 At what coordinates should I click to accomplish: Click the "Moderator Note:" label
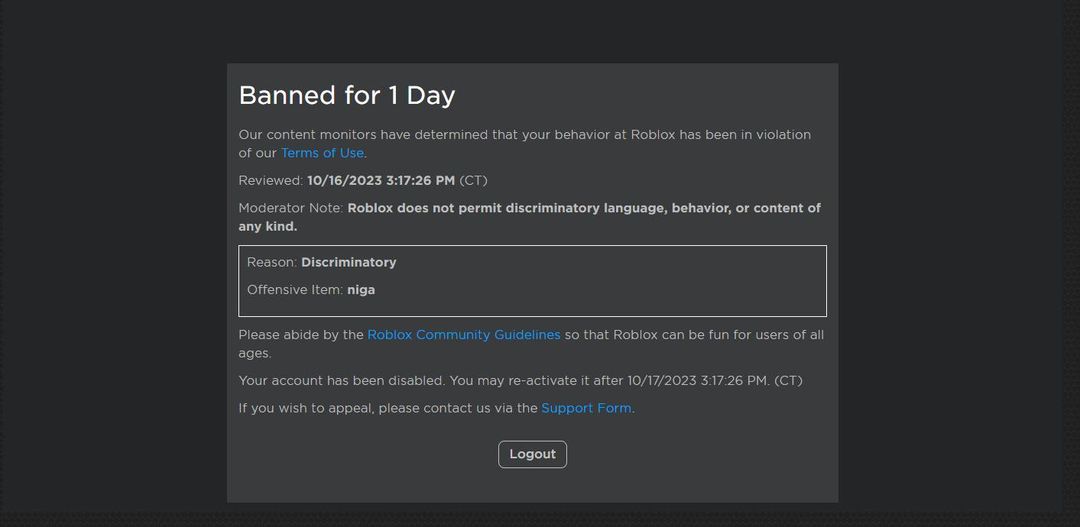coord(291,208)
